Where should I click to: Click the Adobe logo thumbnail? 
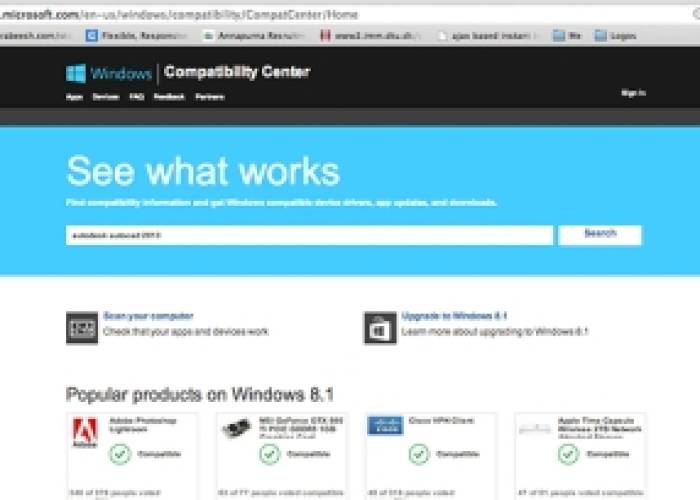point(85,432)
